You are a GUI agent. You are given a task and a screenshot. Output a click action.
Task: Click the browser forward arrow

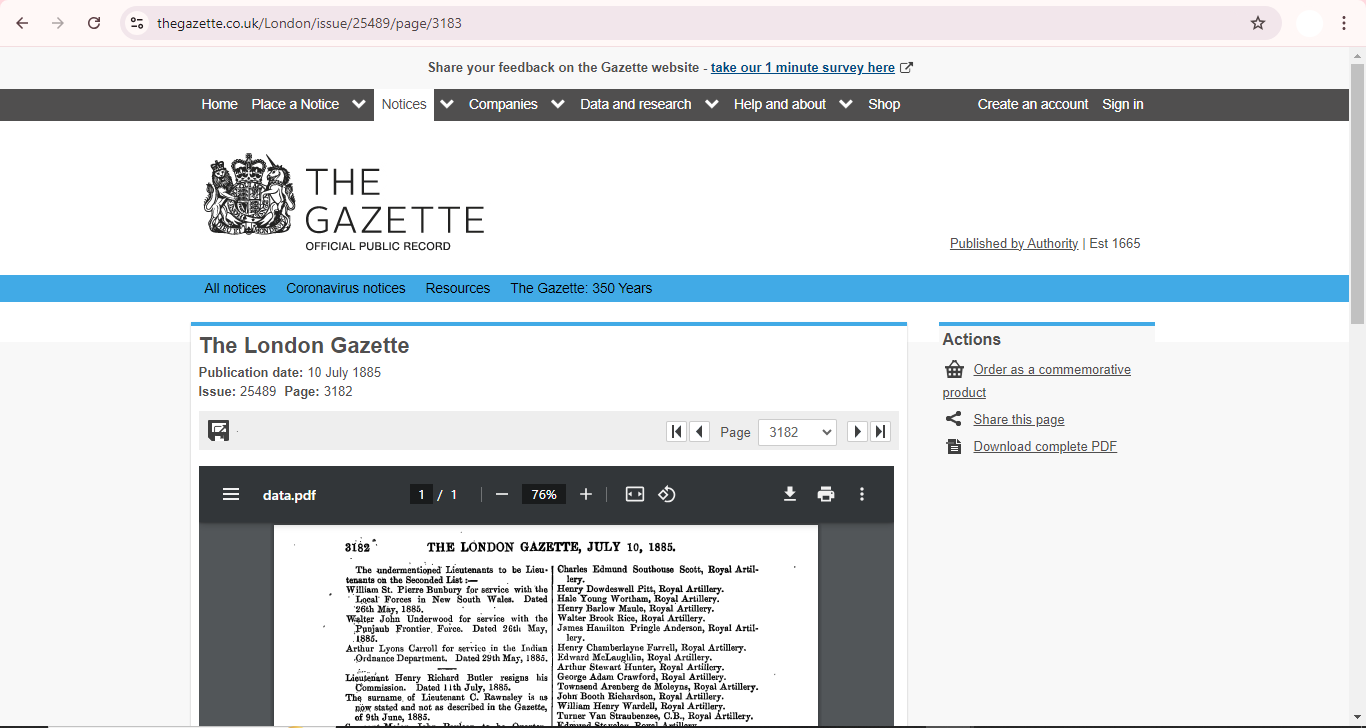point(58,23)
